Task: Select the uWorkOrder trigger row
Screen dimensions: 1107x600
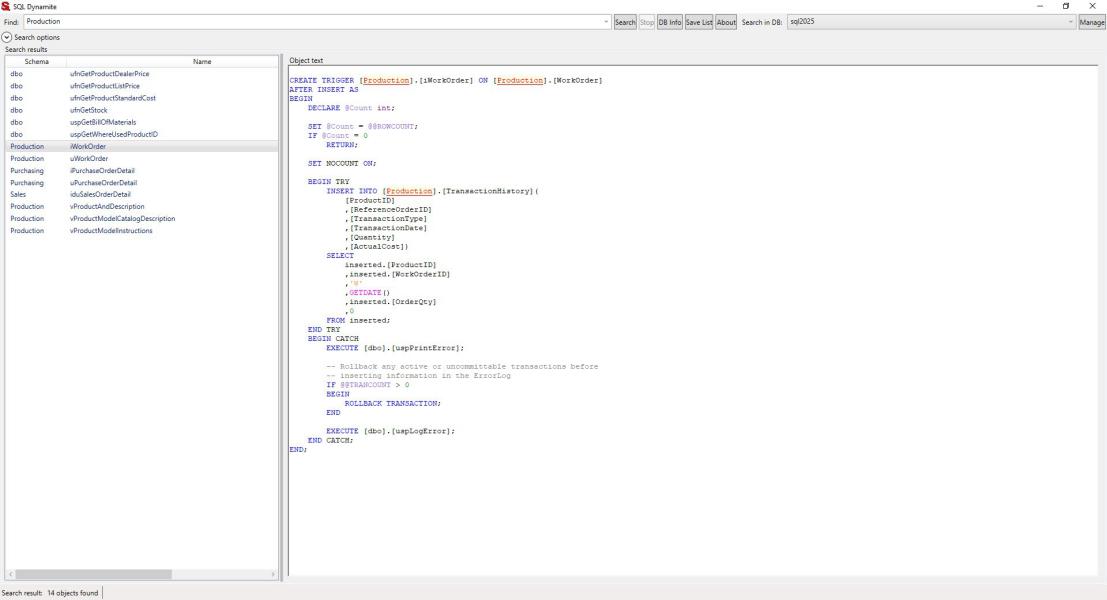Action: (x=89, y=158)
